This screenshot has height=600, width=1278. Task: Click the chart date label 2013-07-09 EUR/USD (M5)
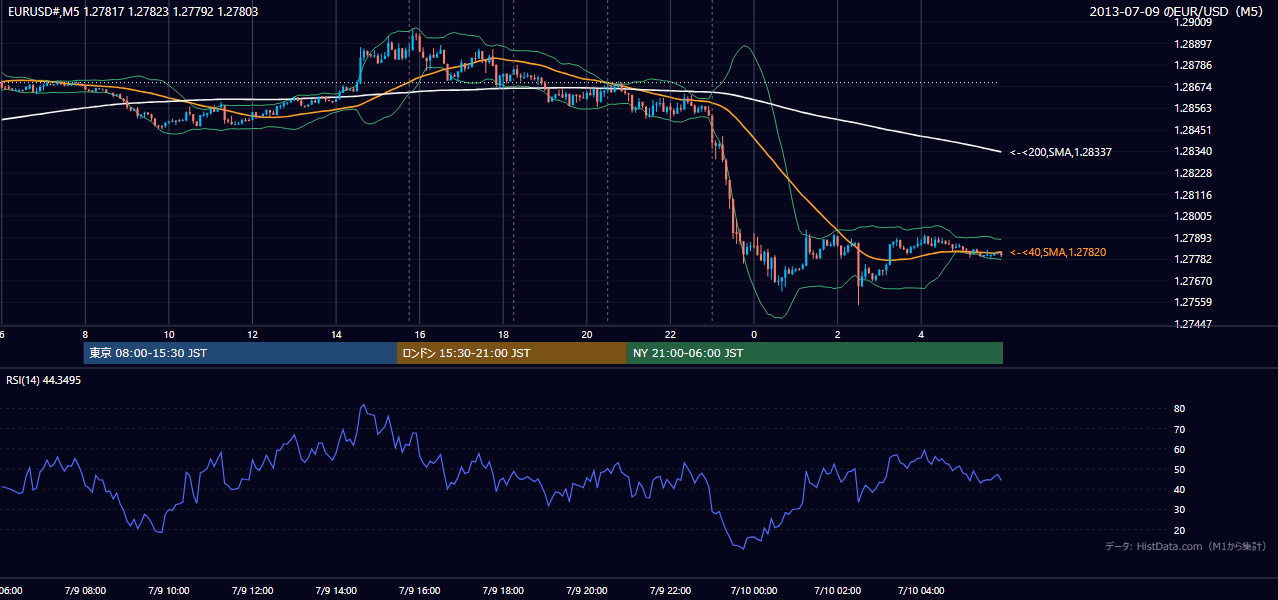tap(1176, 11)
